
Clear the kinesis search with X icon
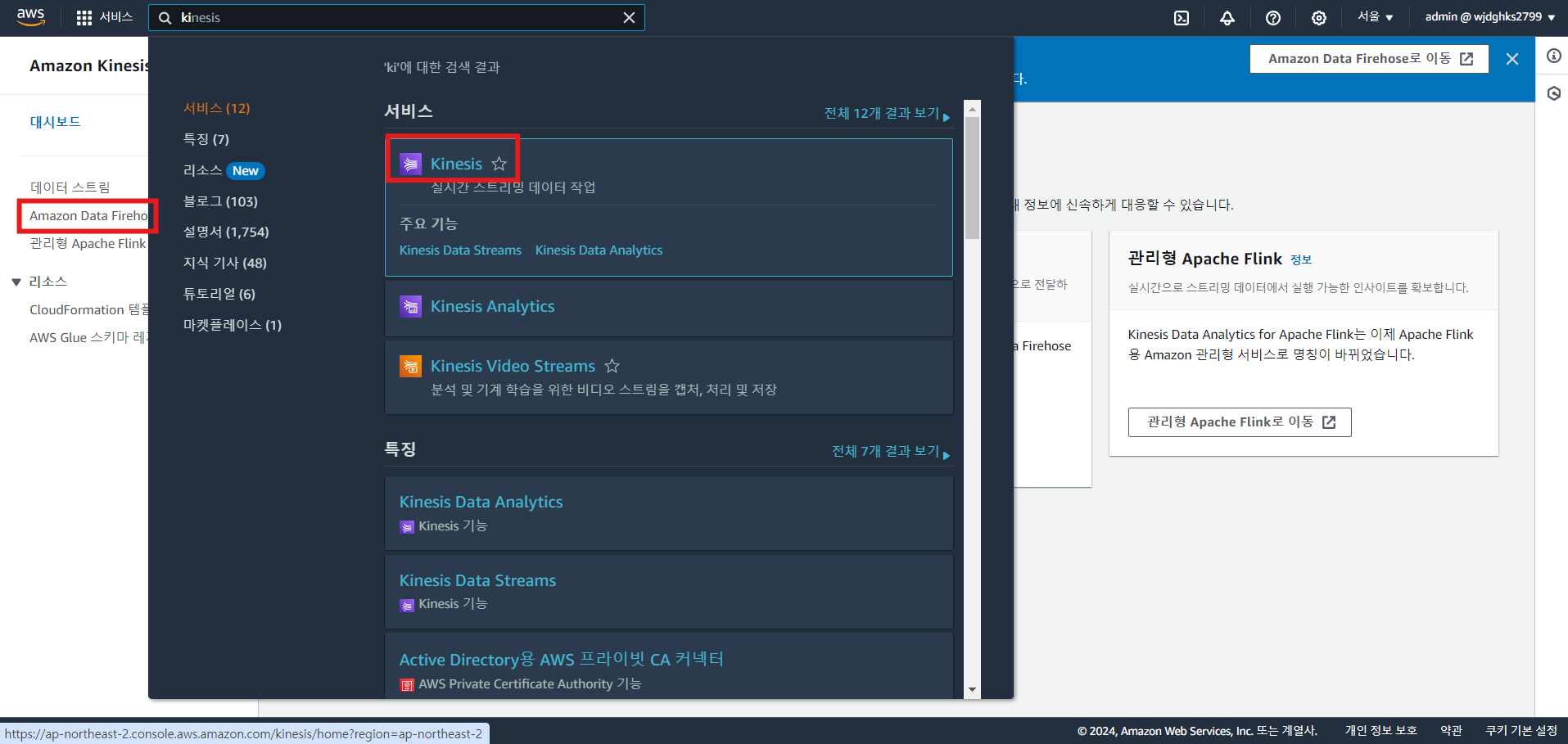[629, 17]
